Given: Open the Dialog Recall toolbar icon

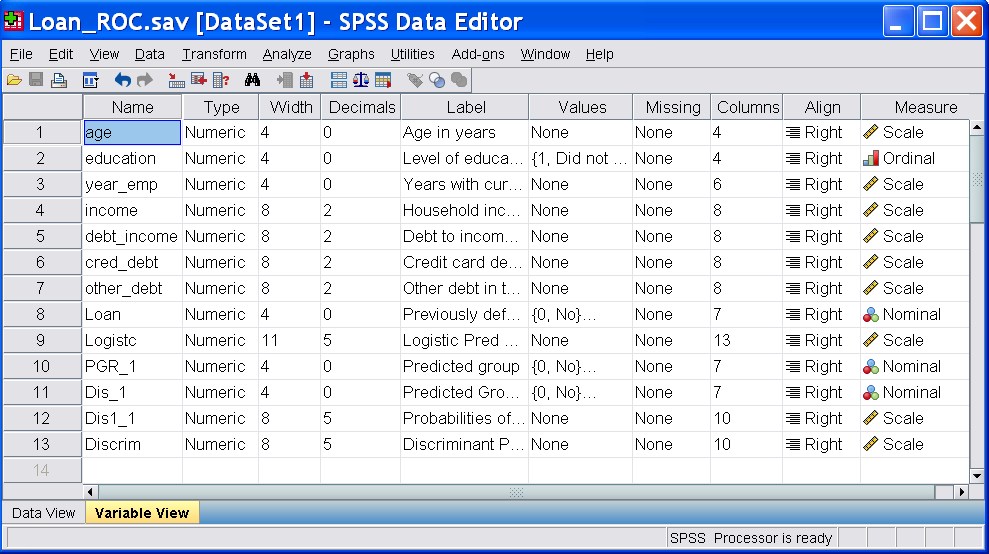Looking at the screenshot, I should [x=90, y=80].
